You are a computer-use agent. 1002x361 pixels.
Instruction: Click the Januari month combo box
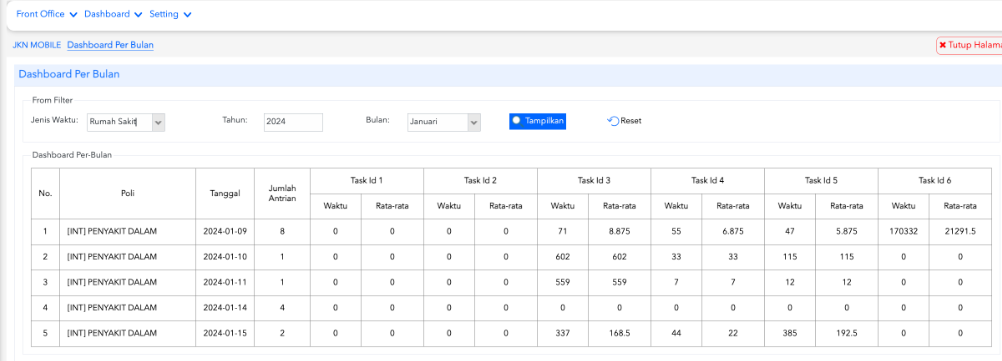click(x=438, y=122)
